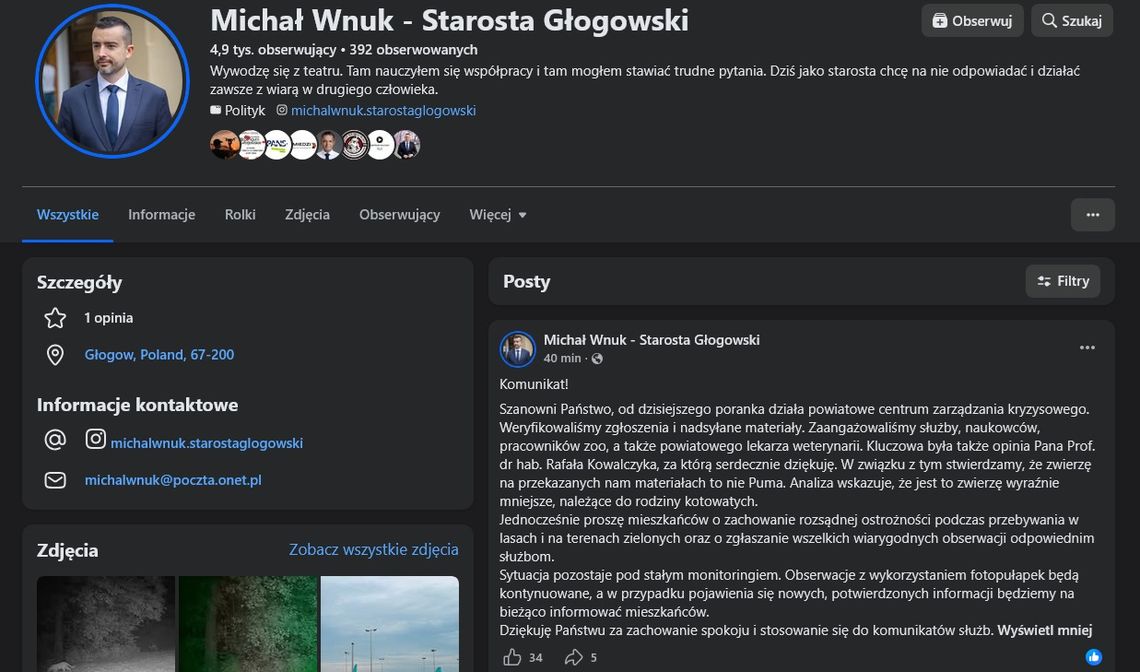Click the location pin icon in Szczegóły
The image size is (1140, 672).
coord(55,355)
